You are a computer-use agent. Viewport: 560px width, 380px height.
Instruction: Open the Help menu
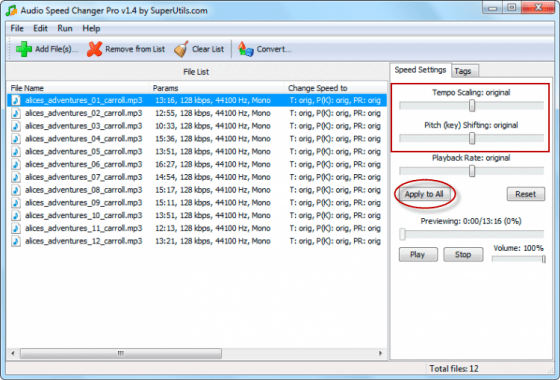click(91, 29)
